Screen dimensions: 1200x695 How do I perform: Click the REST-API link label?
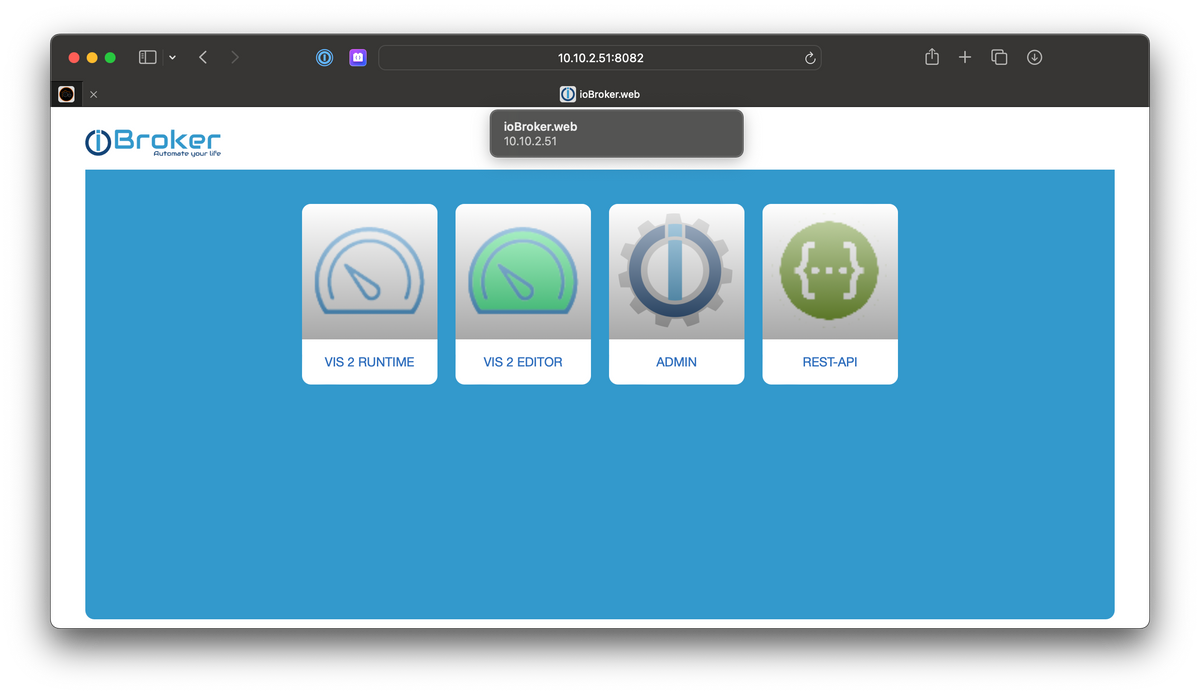click(830, 362)
